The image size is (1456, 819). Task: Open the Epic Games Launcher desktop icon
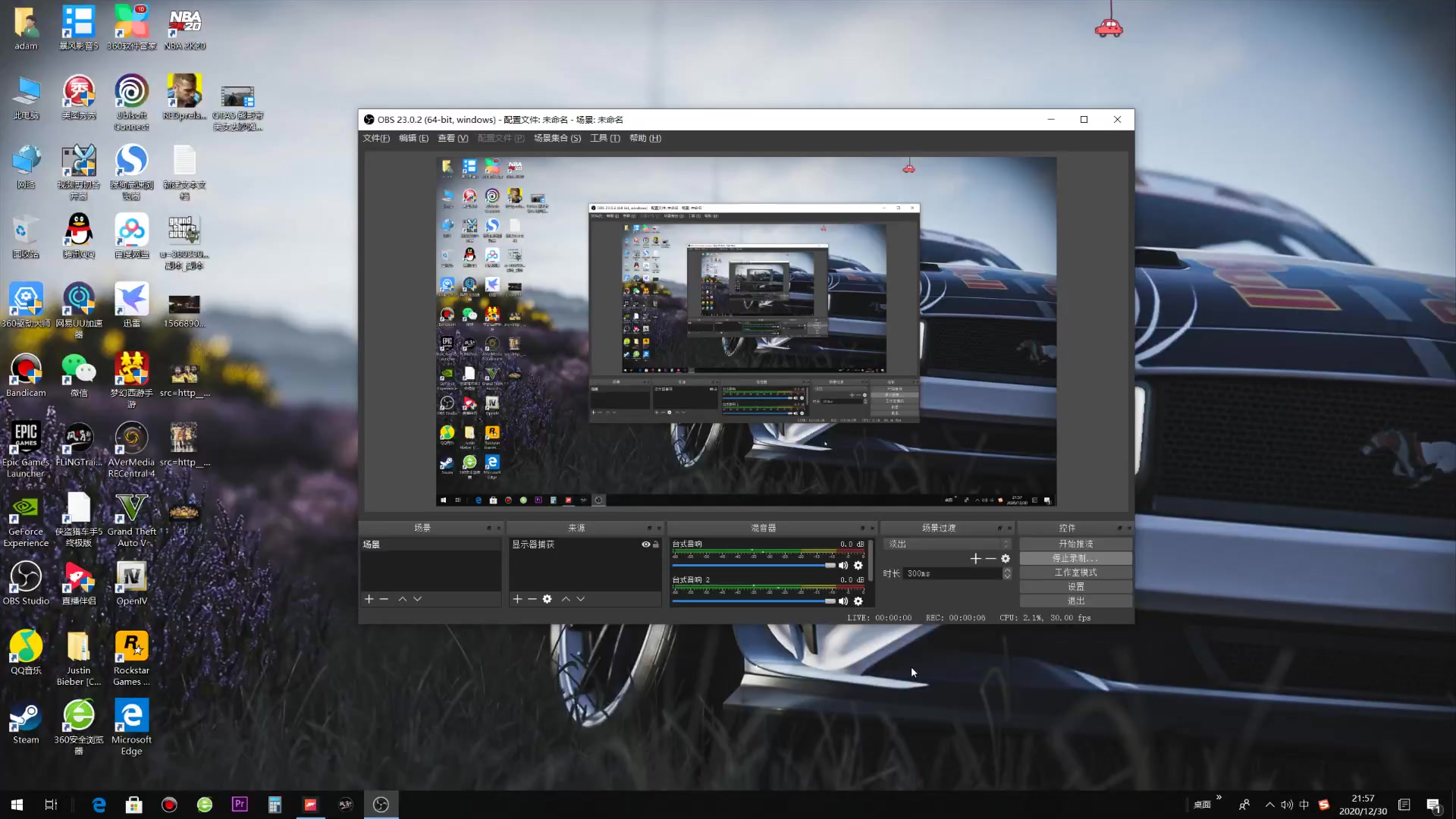click(x=26, y=450)
